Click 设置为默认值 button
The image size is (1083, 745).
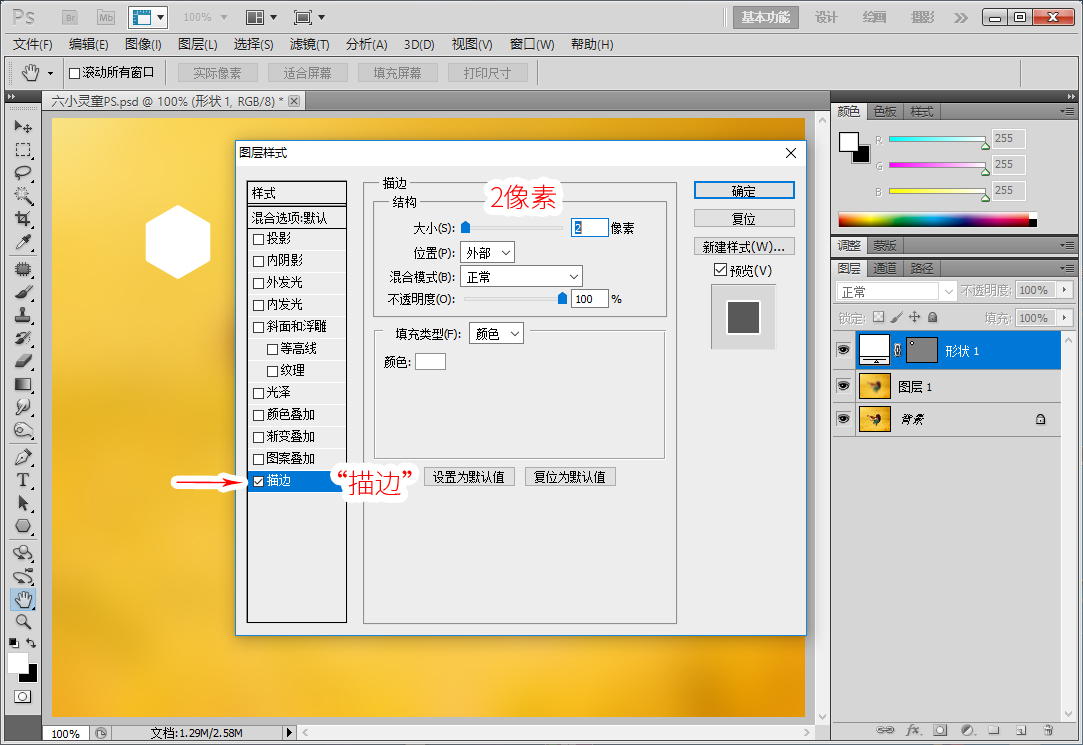coord(469,477)
